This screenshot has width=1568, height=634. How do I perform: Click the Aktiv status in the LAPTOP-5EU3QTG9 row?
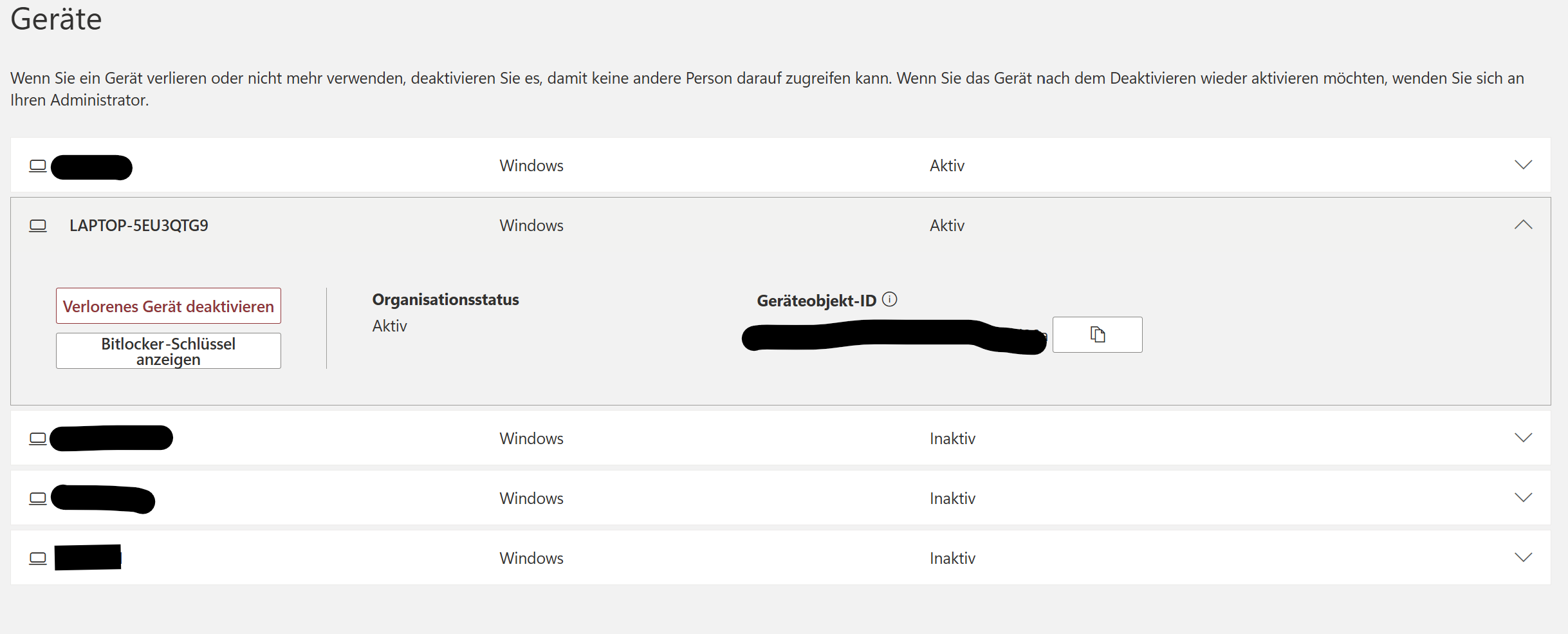tap(947, 226)
